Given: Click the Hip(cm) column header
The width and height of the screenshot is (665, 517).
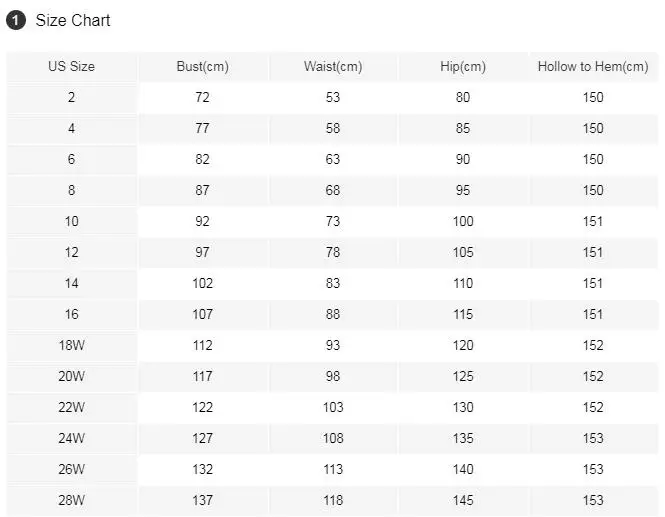Looking at the screenshot, I should pyautogui.click(x=463, y=67).
